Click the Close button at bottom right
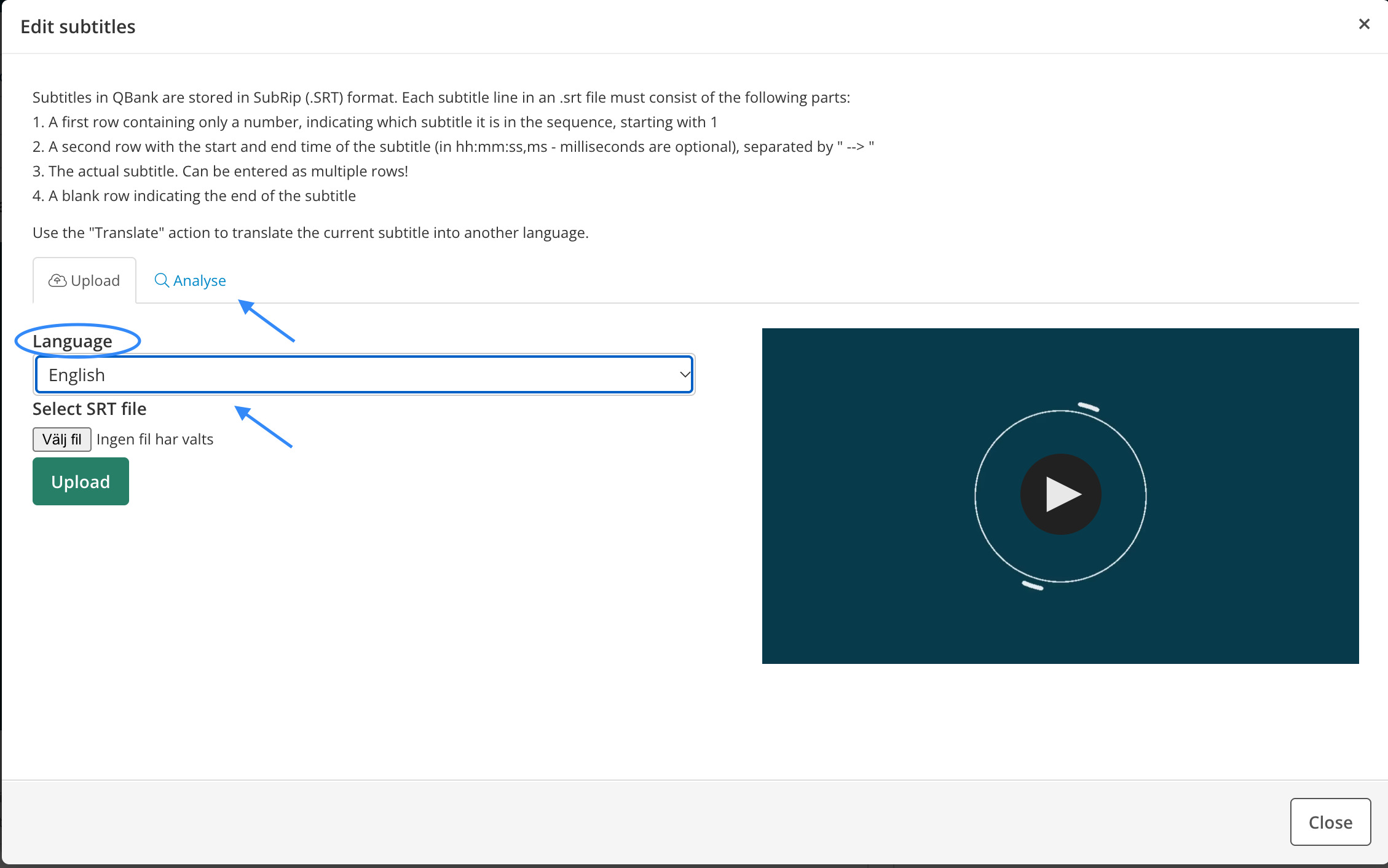 point(1330,822)
